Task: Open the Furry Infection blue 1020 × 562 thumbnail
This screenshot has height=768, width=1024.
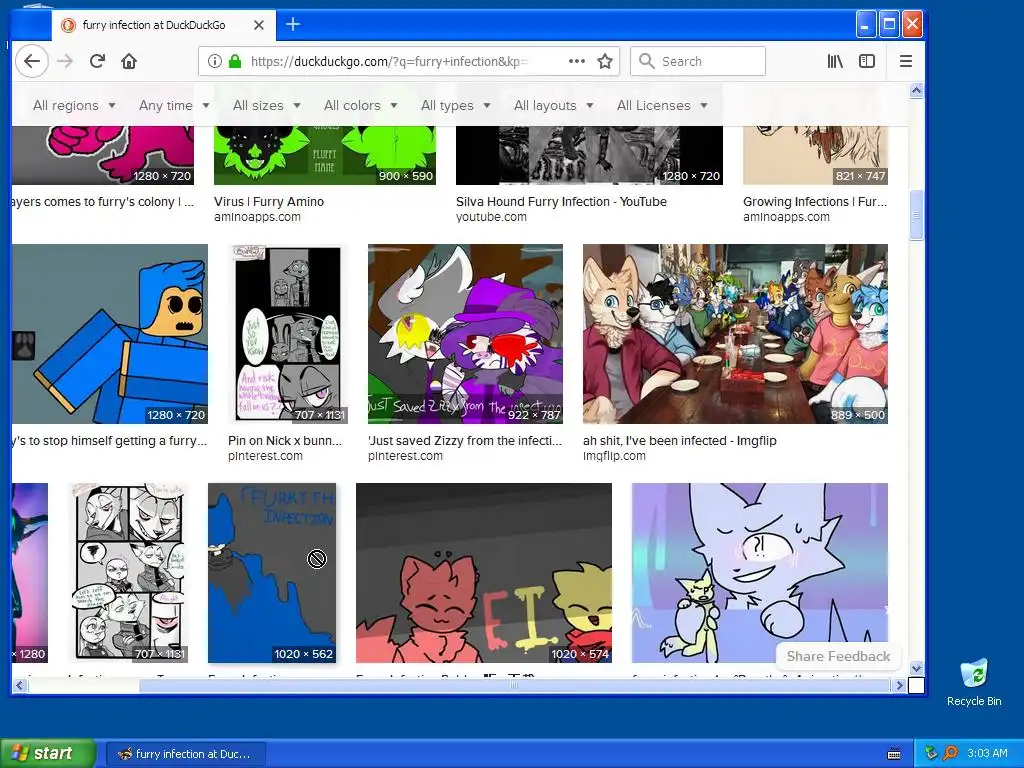Action: (x=272, y=573)
